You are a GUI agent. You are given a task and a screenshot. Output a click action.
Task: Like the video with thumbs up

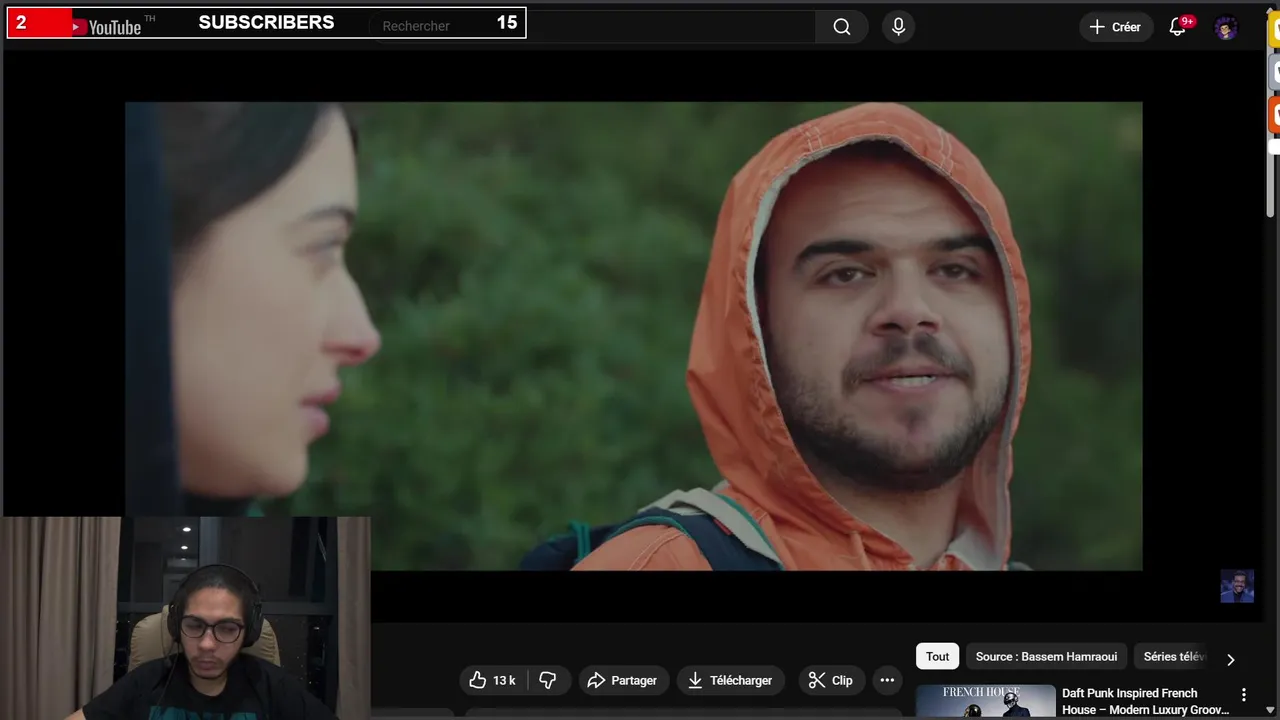click(x=493, y=680)
